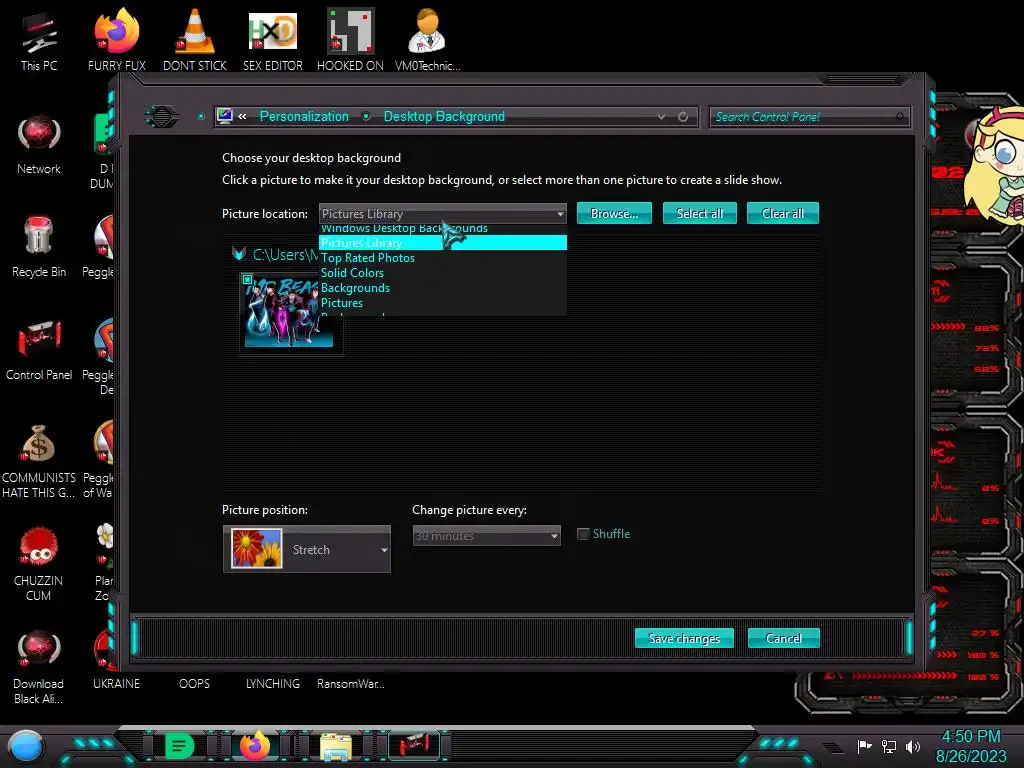The image size is (1024, 768).
Task: Choose Pictures Library in the list
Action: (x=442, y=243)
